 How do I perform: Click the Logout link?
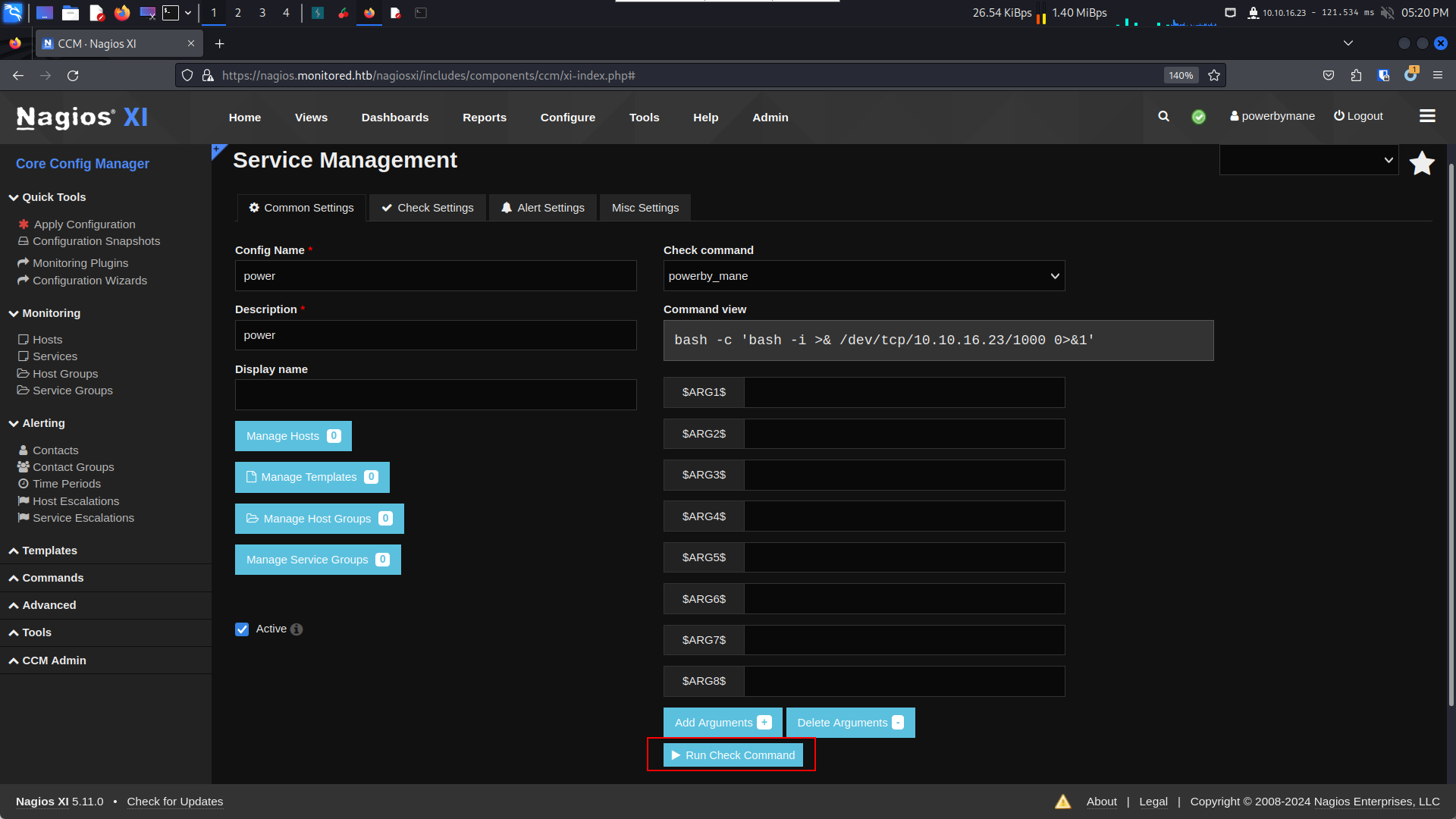click(1358, 116)
